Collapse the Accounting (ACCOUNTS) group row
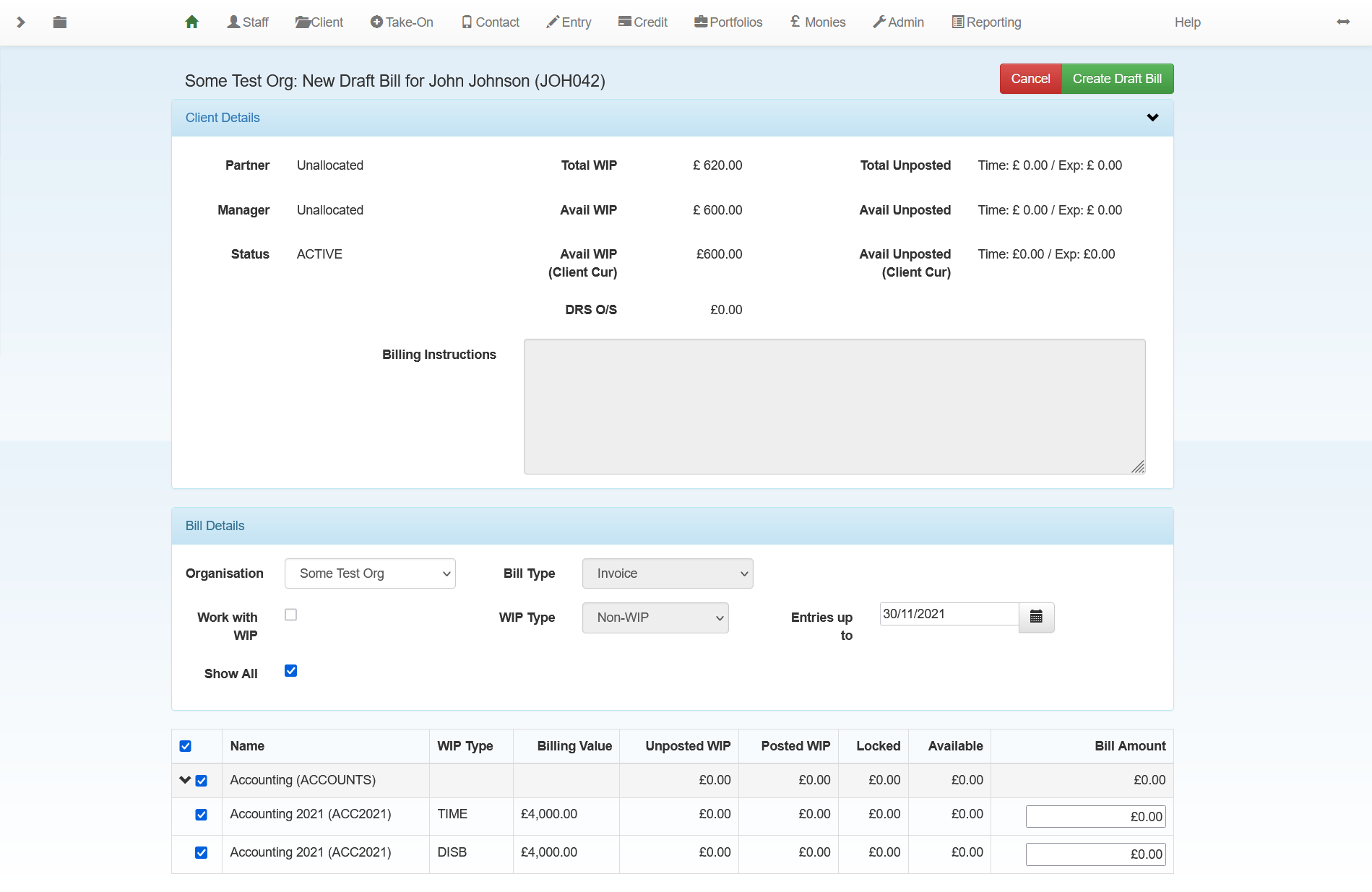Screen dimensions: 1372x892 [185, 780]
